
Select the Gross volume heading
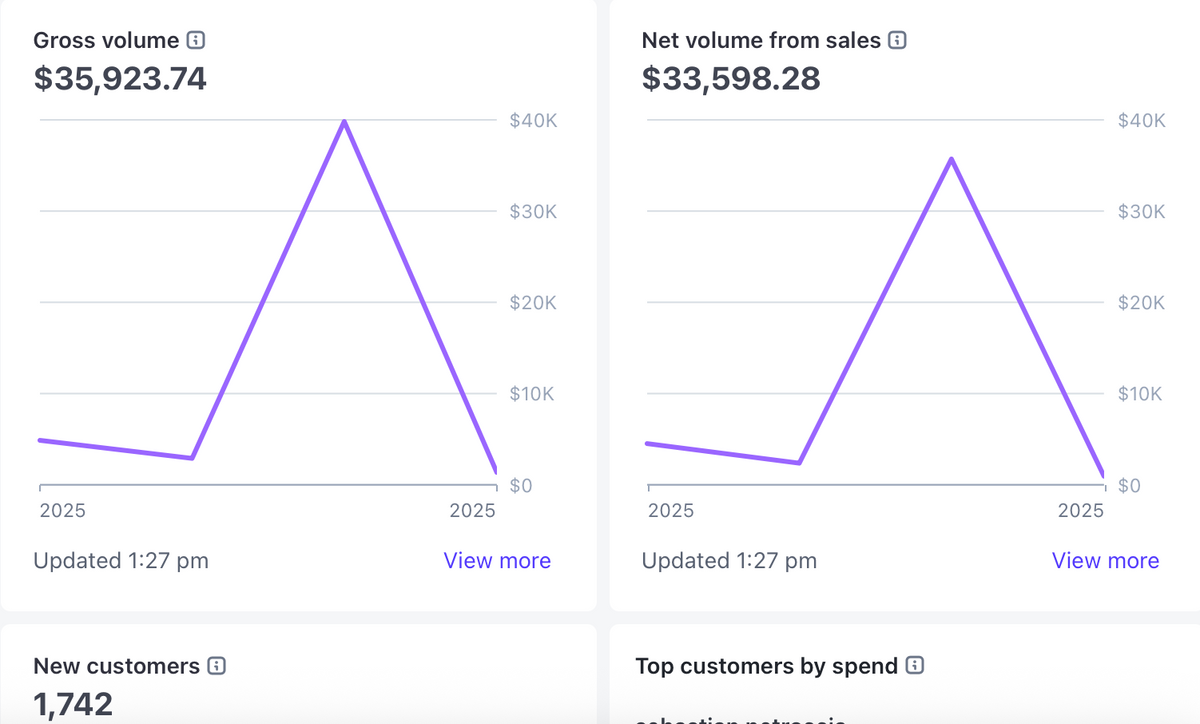106,41
